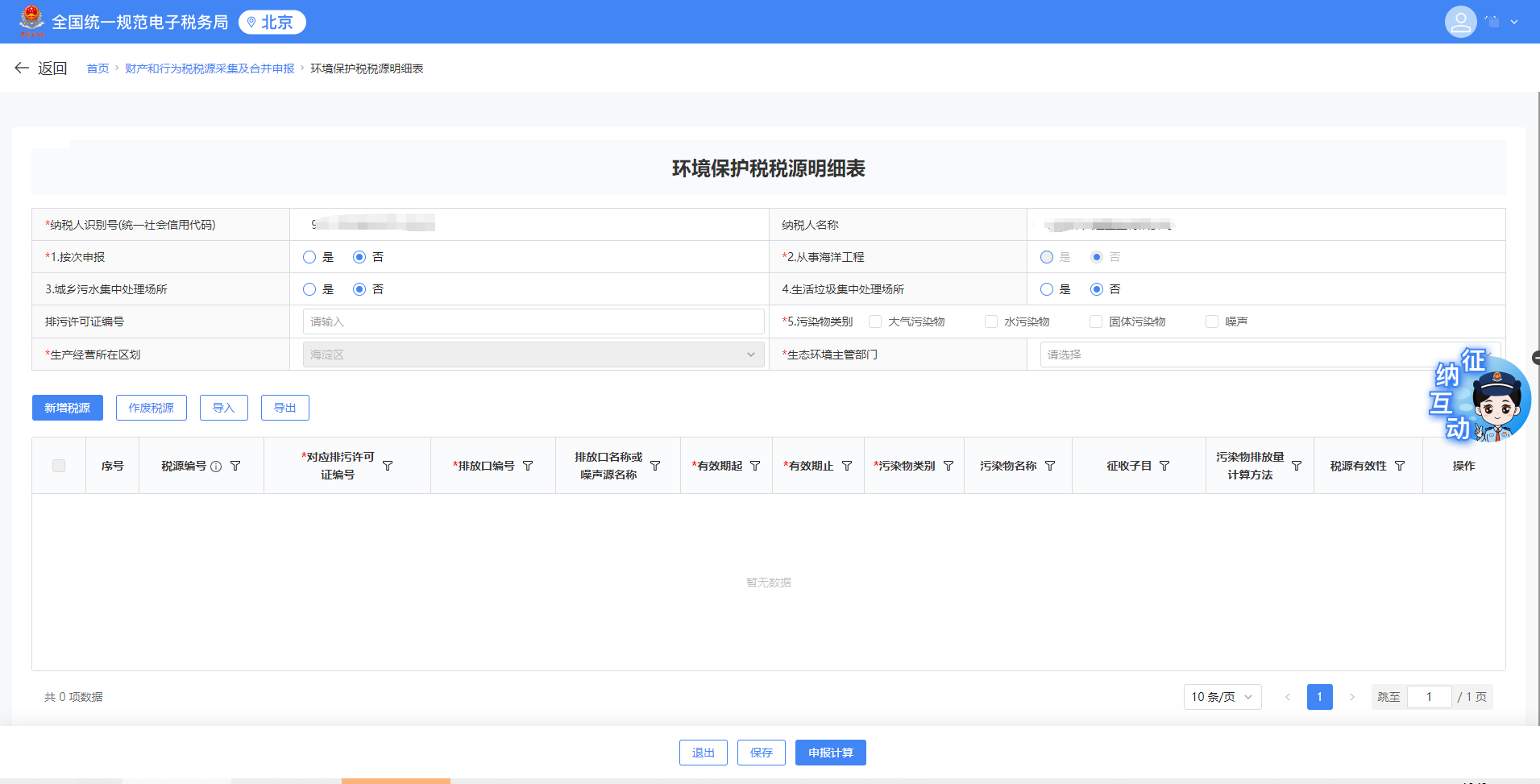Check the 噪声 pollutant checkbox
The image size is (1540, 784).
(1212, 321)
